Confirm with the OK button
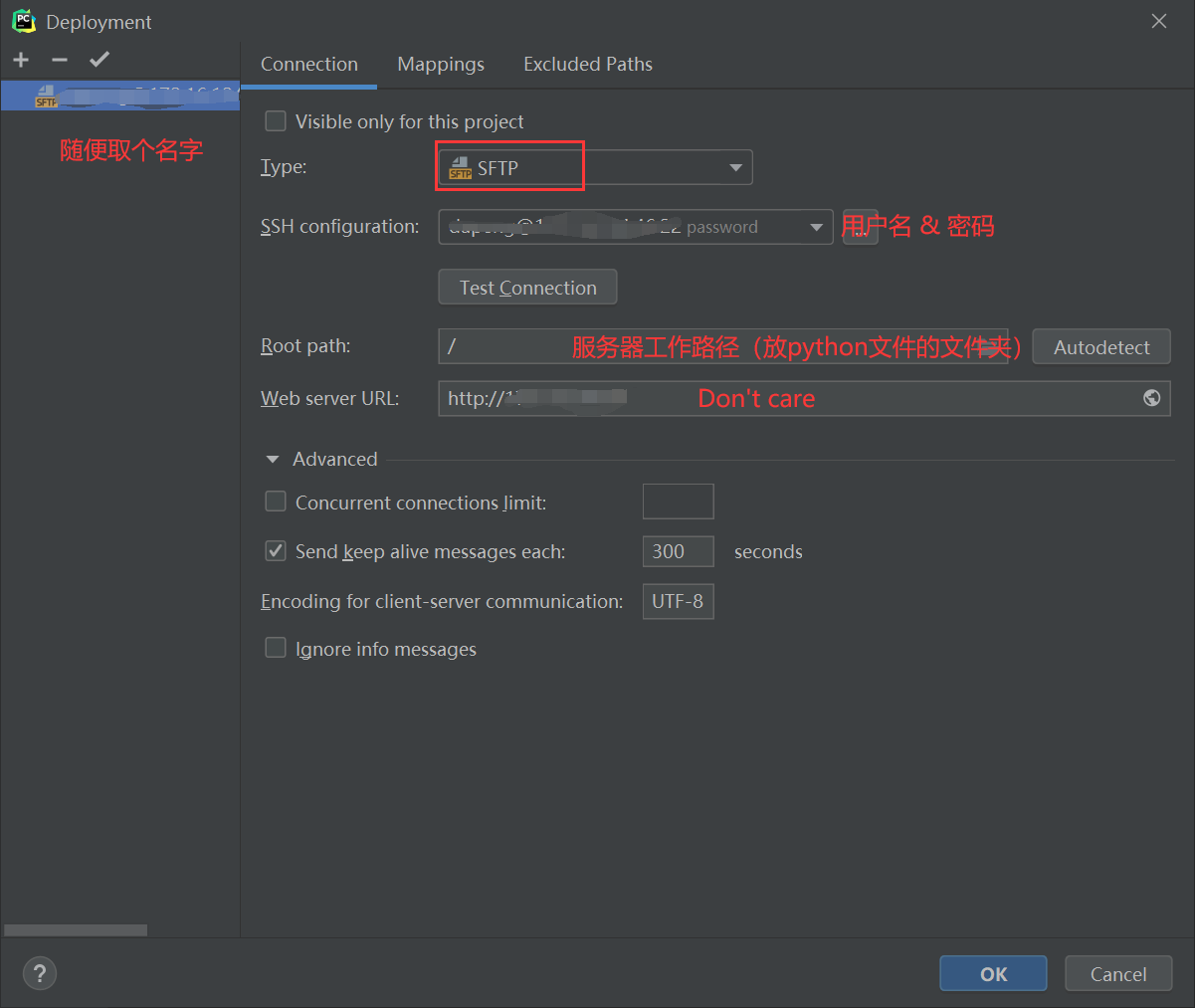This screenshot has width=1195, height=1008. [x=993, y=973]
